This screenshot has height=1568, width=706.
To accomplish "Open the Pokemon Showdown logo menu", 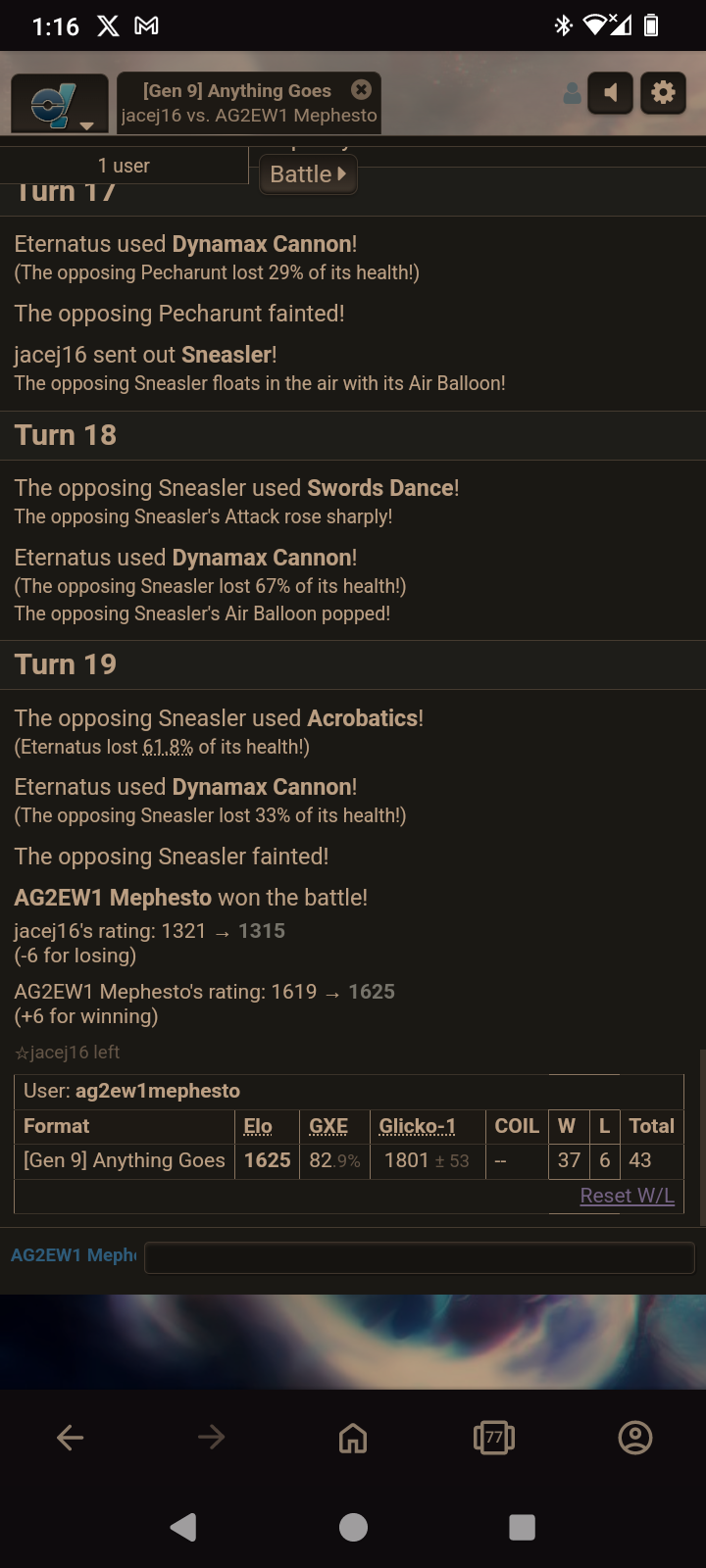I will click(59, 104).
